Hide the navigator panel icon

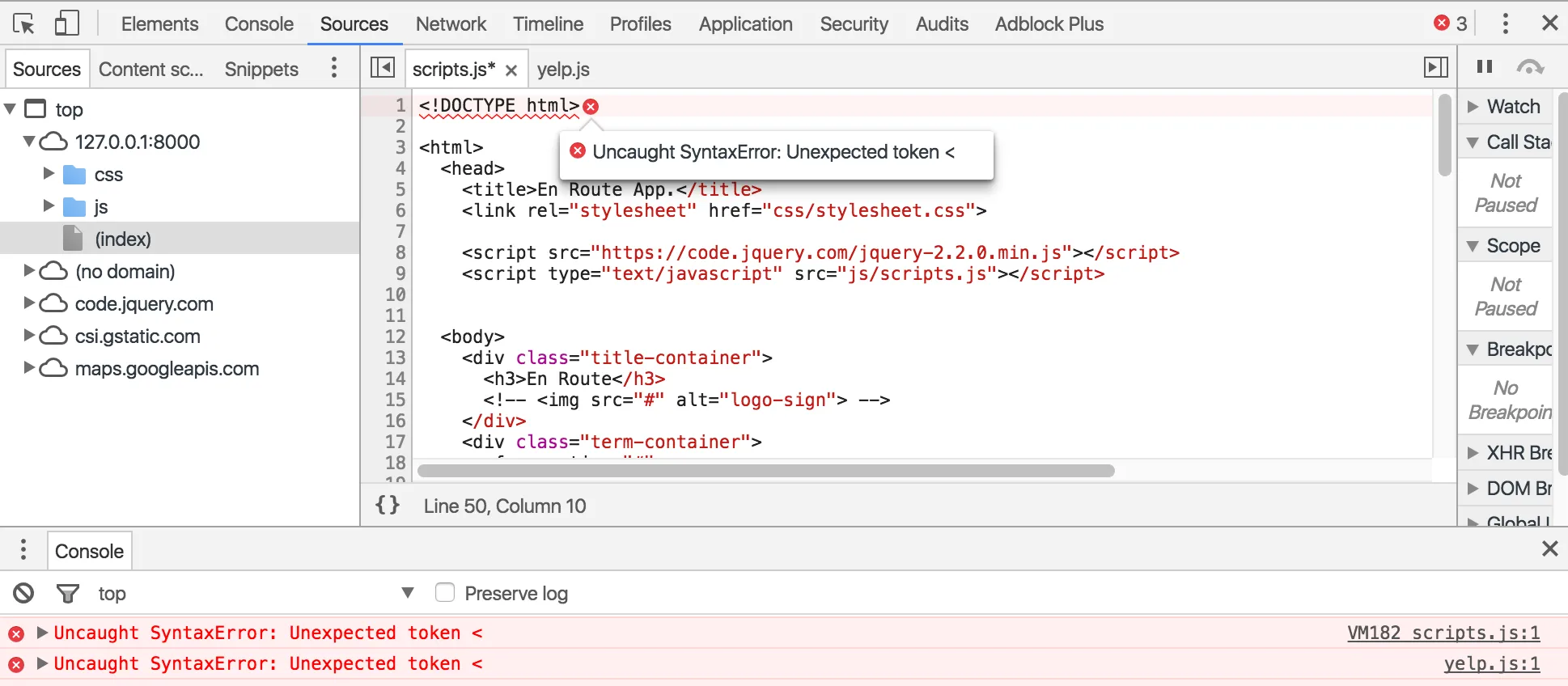pyautogui.click(x=383, y=68)
